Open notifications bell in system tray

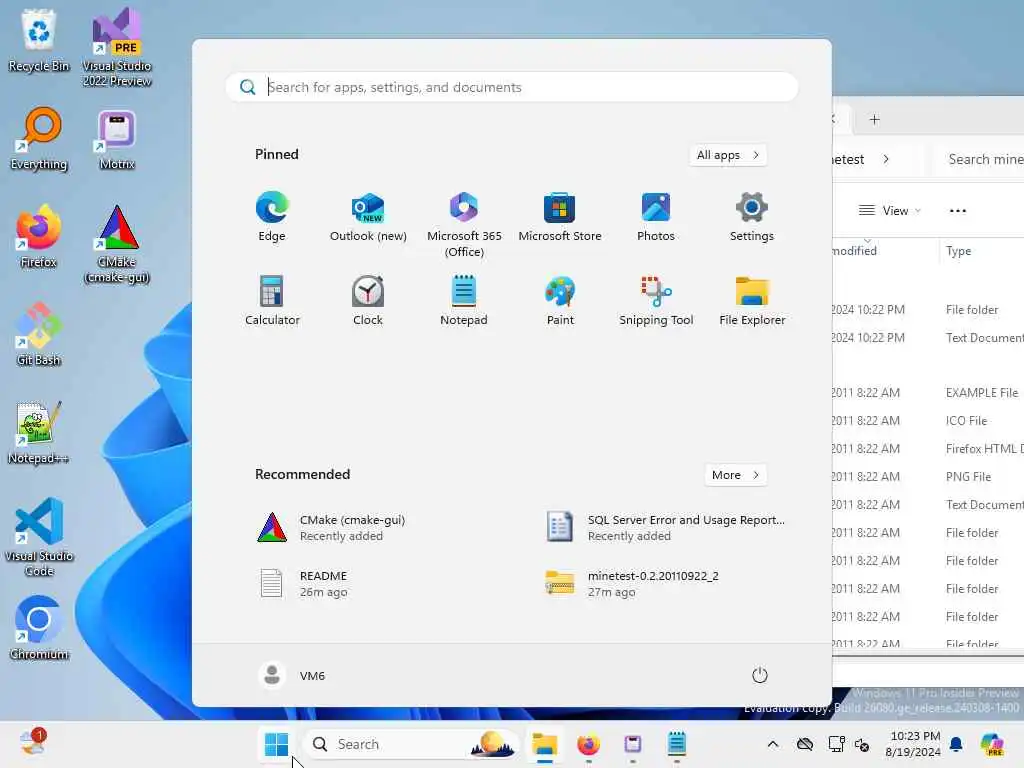coord(956,744)
